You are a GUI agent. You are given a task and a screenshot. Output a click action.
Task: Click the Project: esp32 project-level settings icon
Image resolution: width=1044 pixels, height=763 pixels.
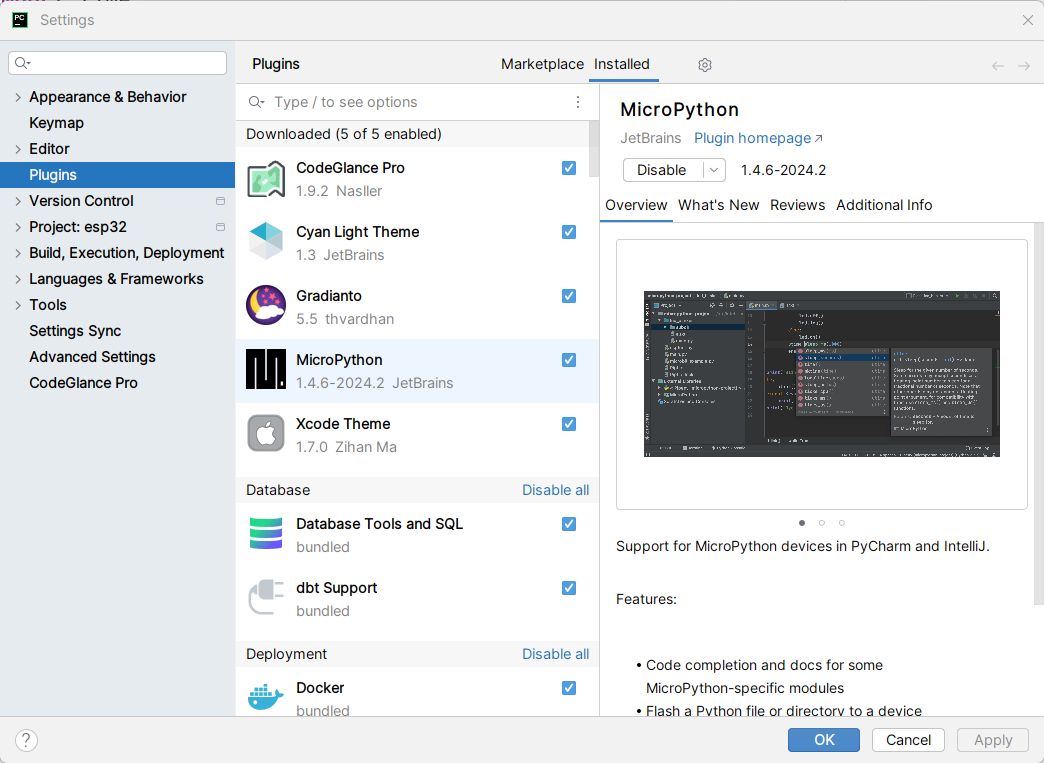point(220,227)
